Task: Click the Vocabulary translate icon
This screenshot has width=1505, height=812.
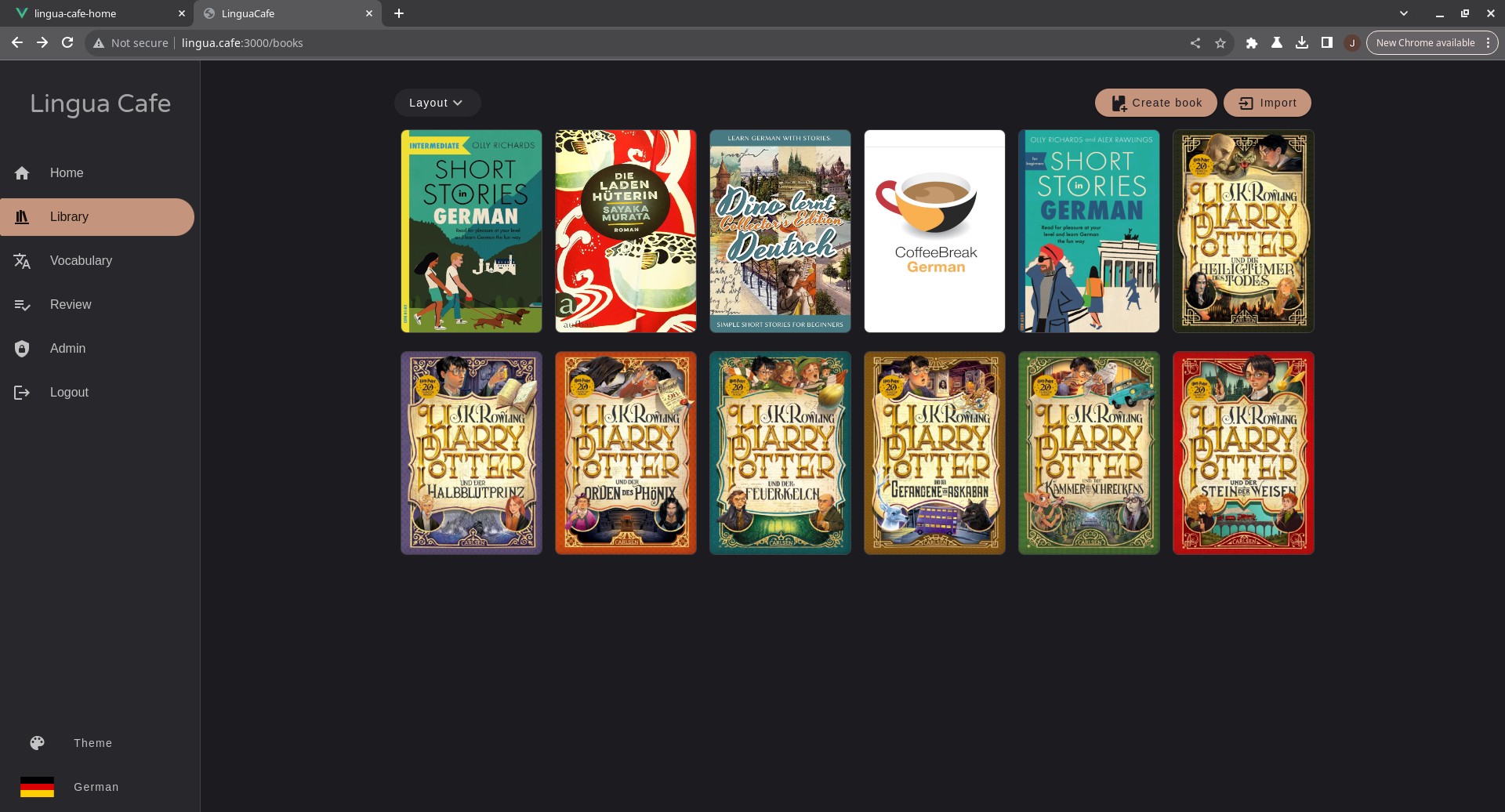Action: pyautogui.click(x=22, y=261)
